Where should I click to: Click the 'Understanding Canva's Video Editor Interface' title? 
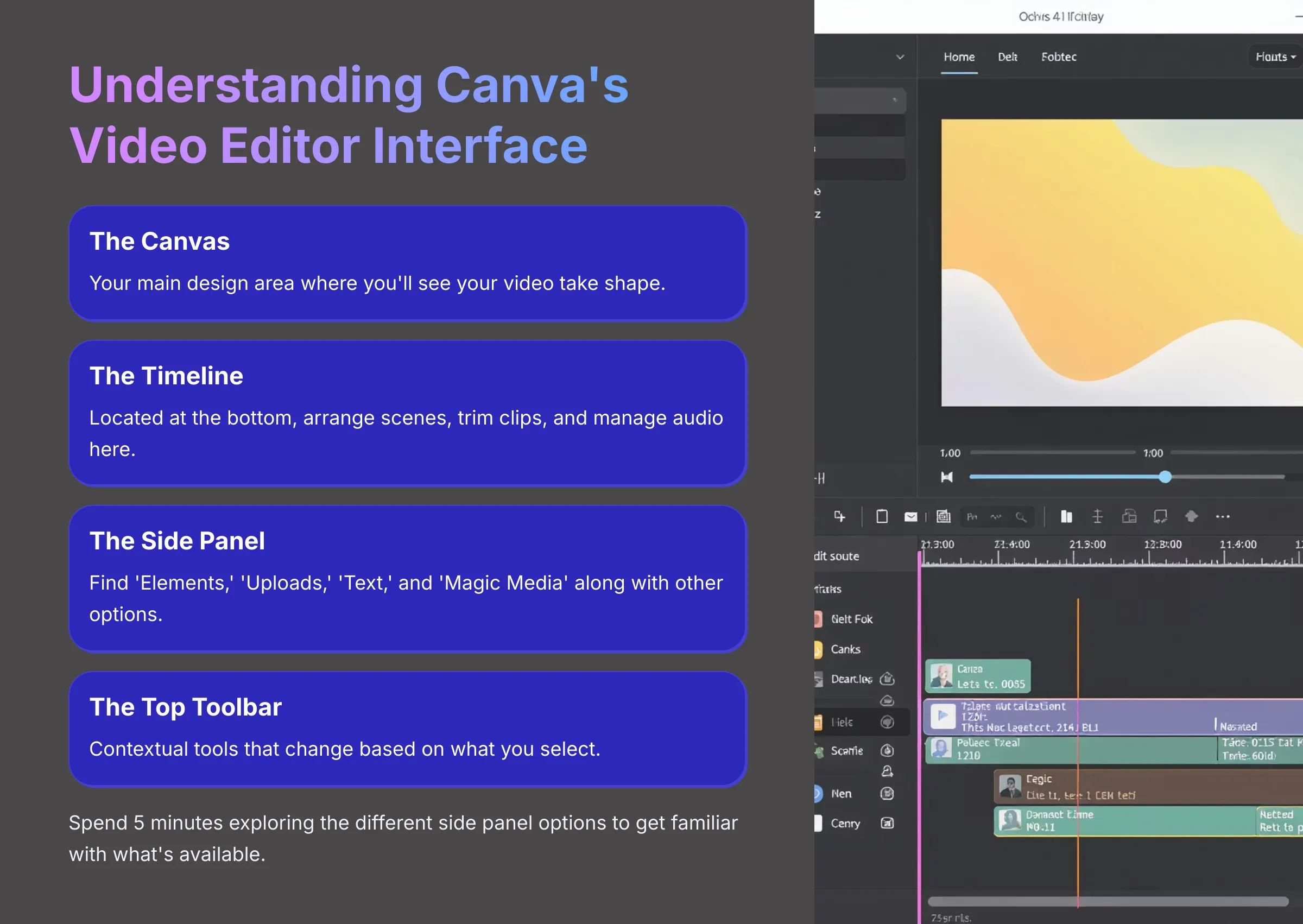(349, 115)
